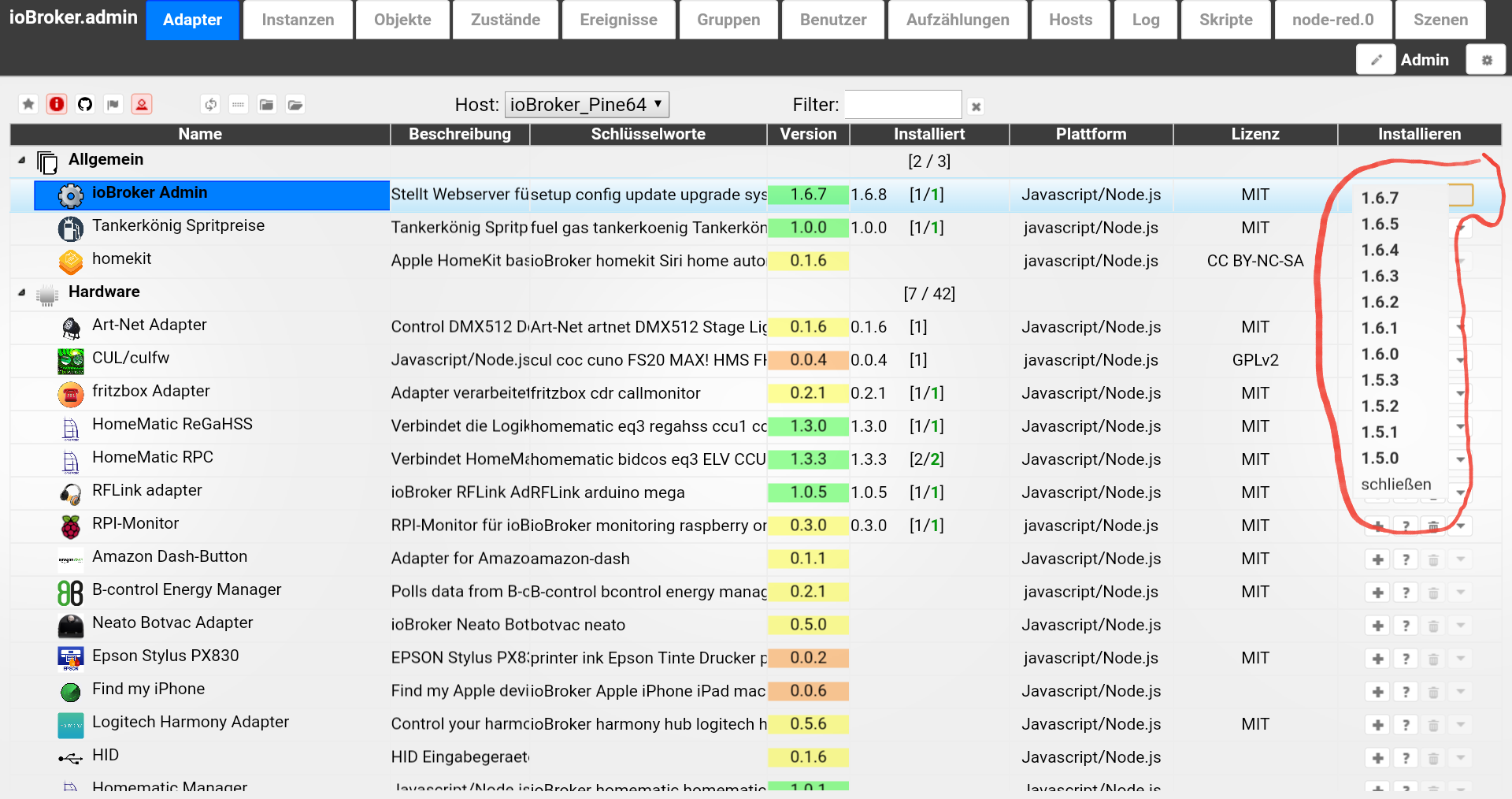Toggle the red person expert-mode icon
1512x799 pixels.
pyautogui.click(x=142, y=104)
